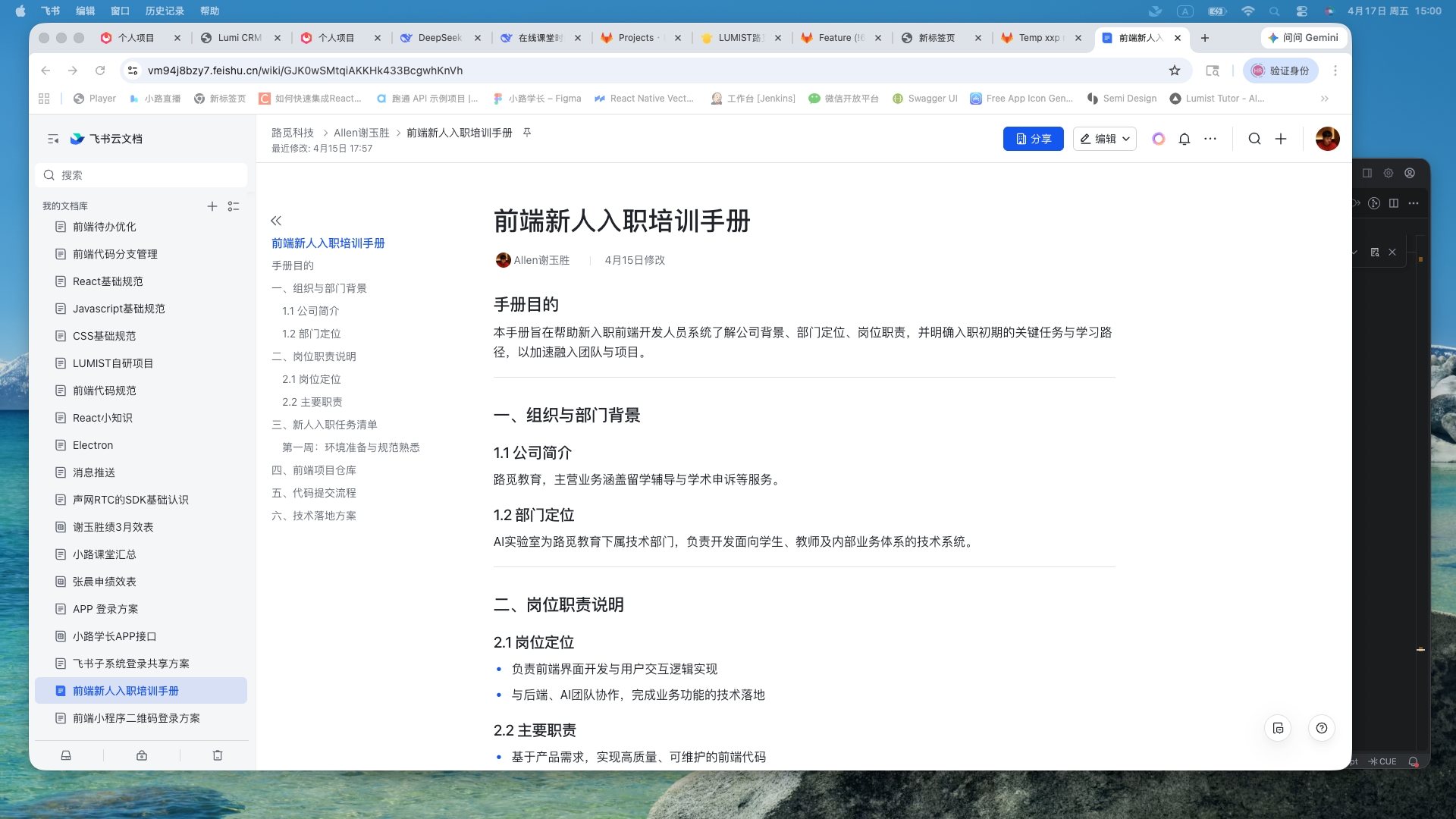This screenshot has width=1456, height=819.
Task: Open the Allen谢玉胜 breadcrumb link
Action: [x=362, y=132]
